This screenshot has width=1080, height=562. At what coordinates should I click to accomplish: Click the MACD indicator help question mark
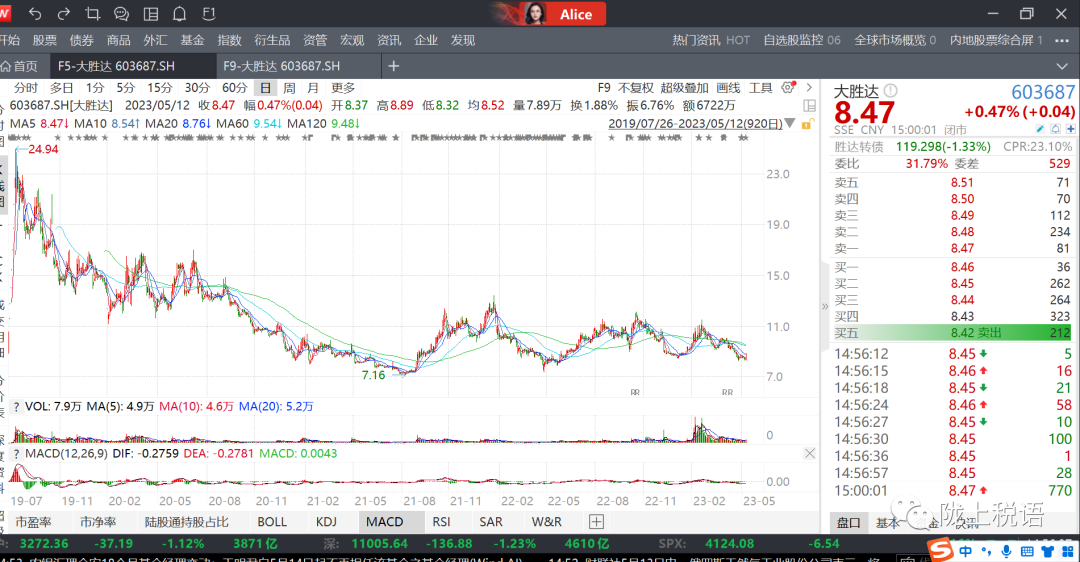pos(17,453)
